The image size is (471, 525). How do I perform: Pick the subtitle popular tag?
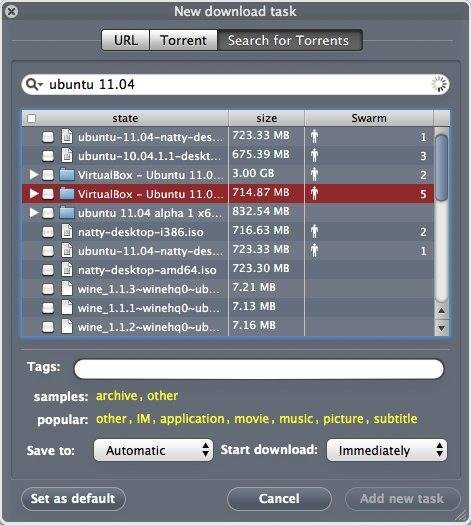tap(395, 419)
